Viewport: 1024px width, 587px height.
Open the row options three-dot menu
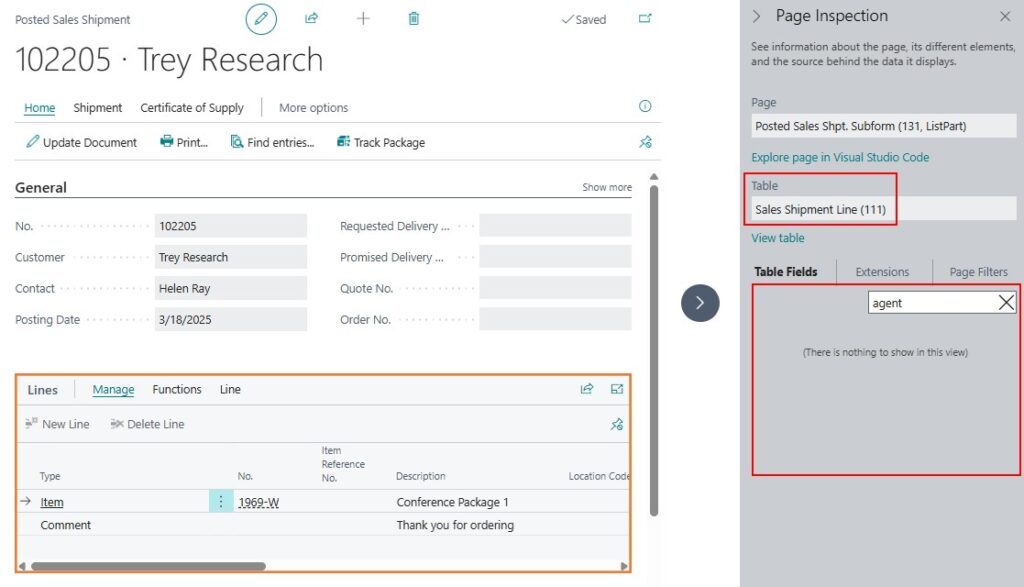point(221,502)
